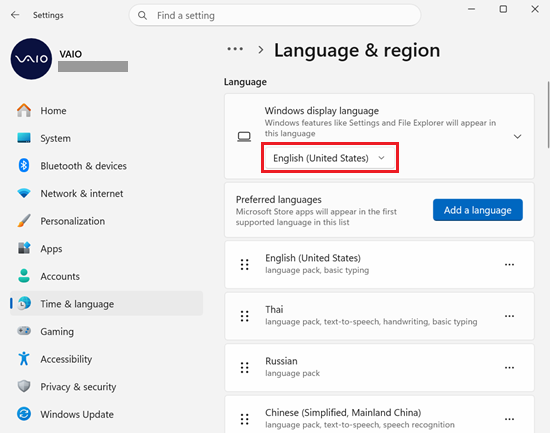Expand the Windows display language section chevron
Screen dimensions: 550x433
517,136
